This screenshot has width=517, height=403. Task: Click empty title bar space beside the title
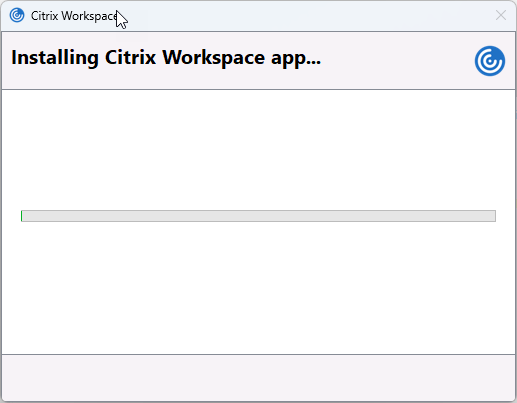[x=307, y=16]
